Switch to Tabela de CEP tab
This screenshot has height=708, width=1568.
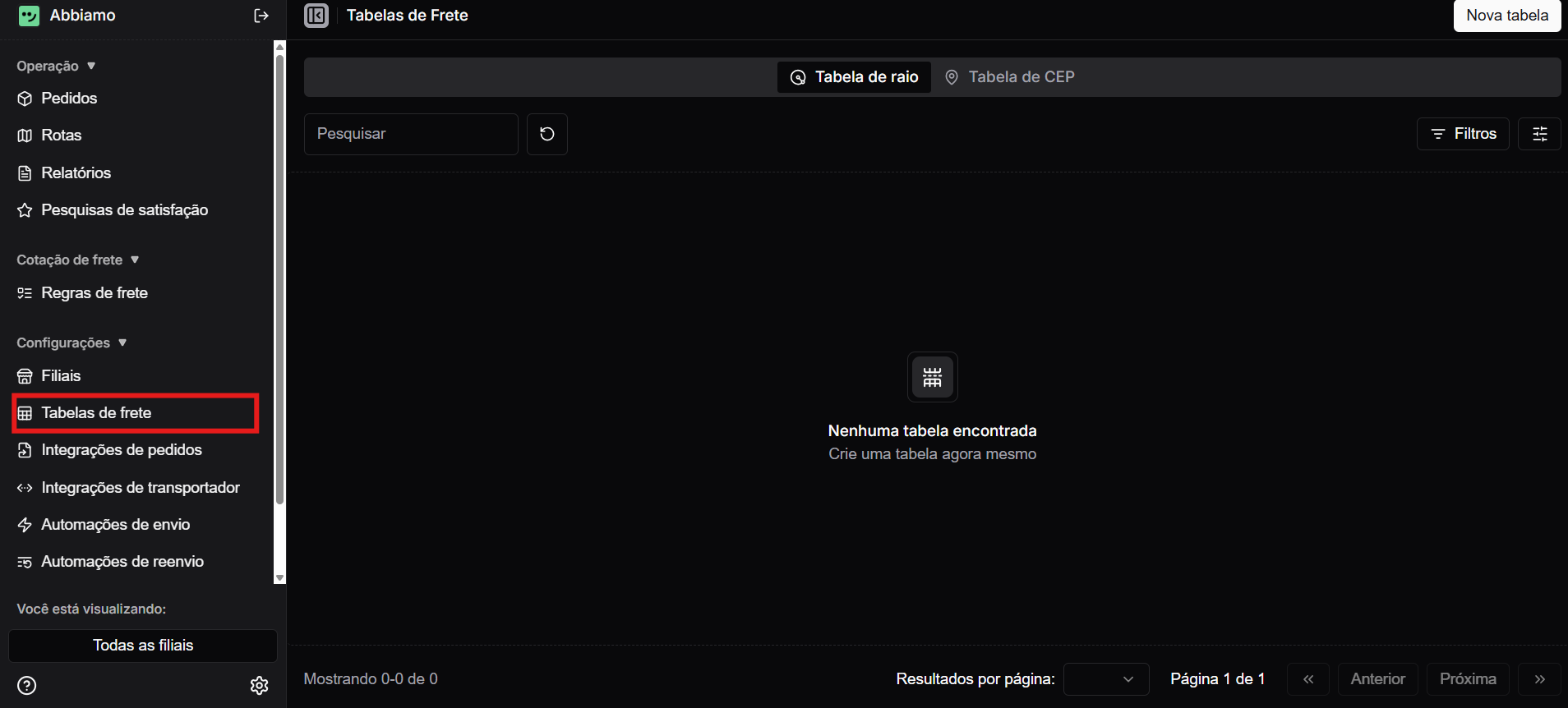click(x=1010, y=77)
